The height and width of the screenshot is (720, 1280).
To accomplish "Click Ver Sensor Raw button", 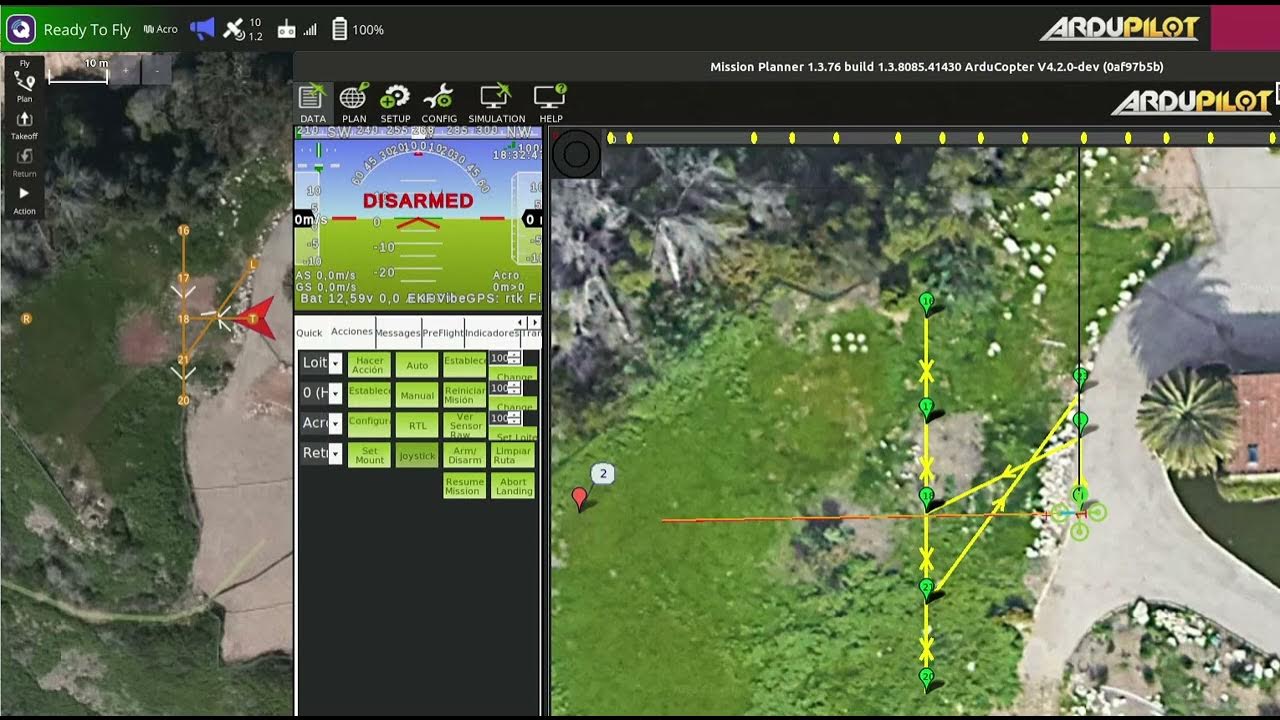I will (x=464, y=425).
